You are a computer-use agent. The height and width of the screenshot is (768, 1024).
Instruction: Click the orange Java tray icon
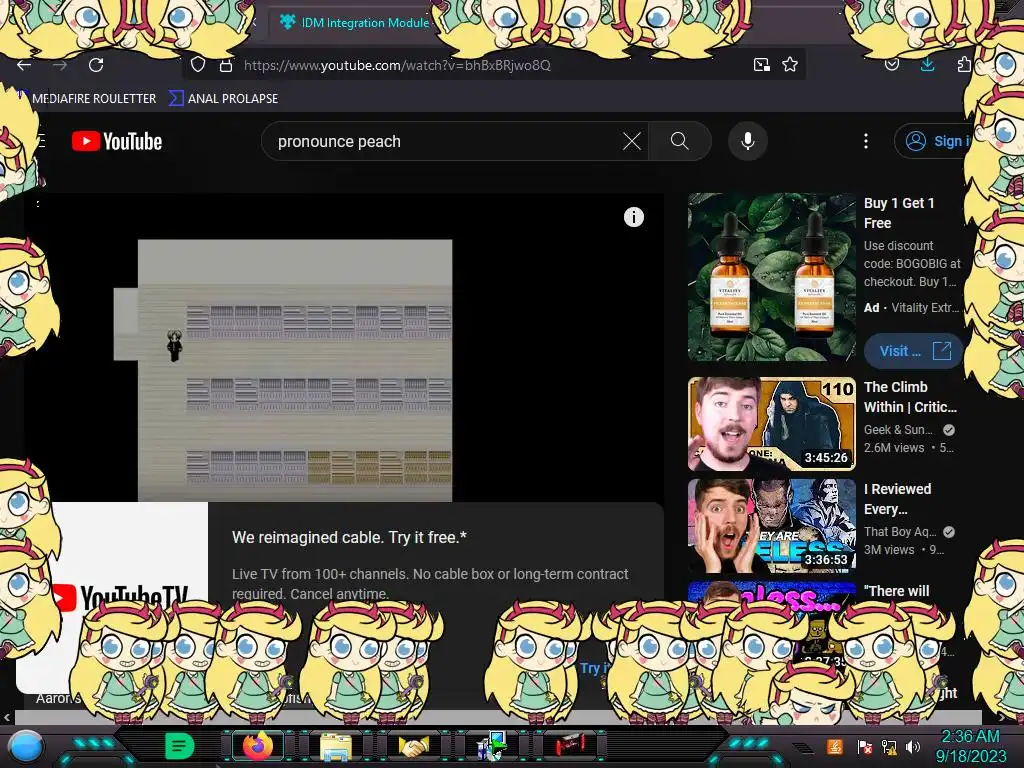(834, 746)
